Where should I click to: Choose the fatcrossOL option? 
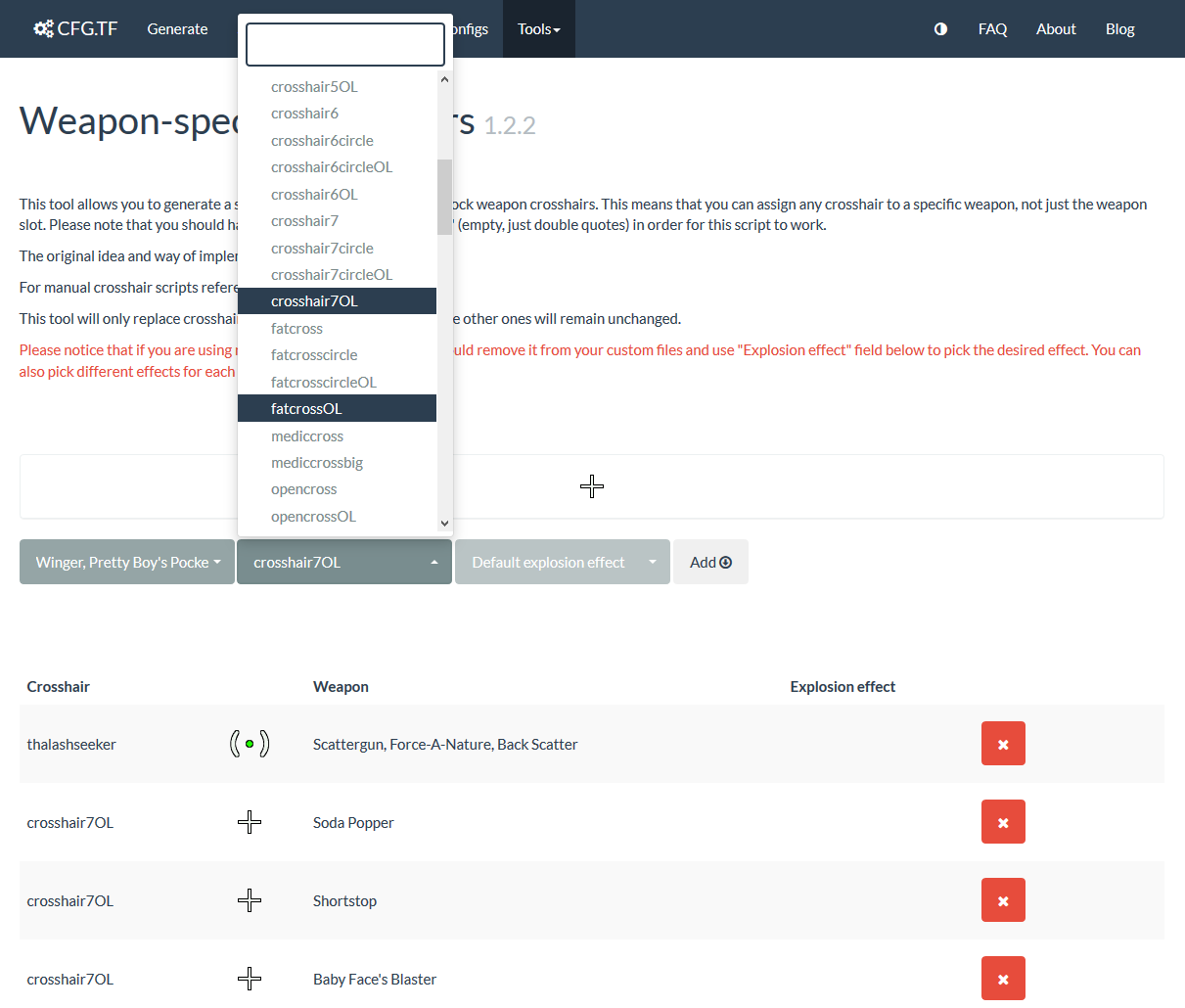tap(337, 409)
